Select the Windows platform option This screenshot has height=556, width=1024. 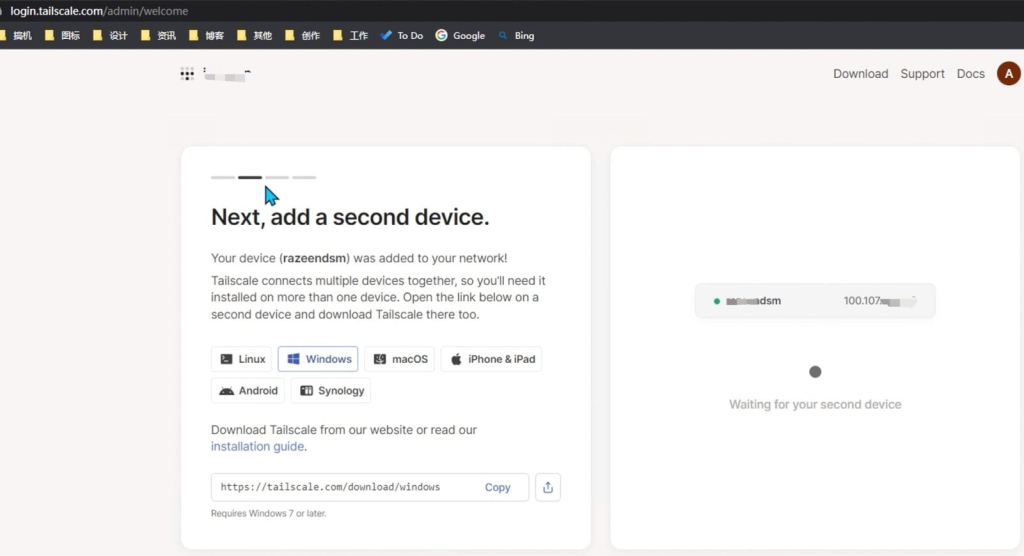[x=318, y=359]
